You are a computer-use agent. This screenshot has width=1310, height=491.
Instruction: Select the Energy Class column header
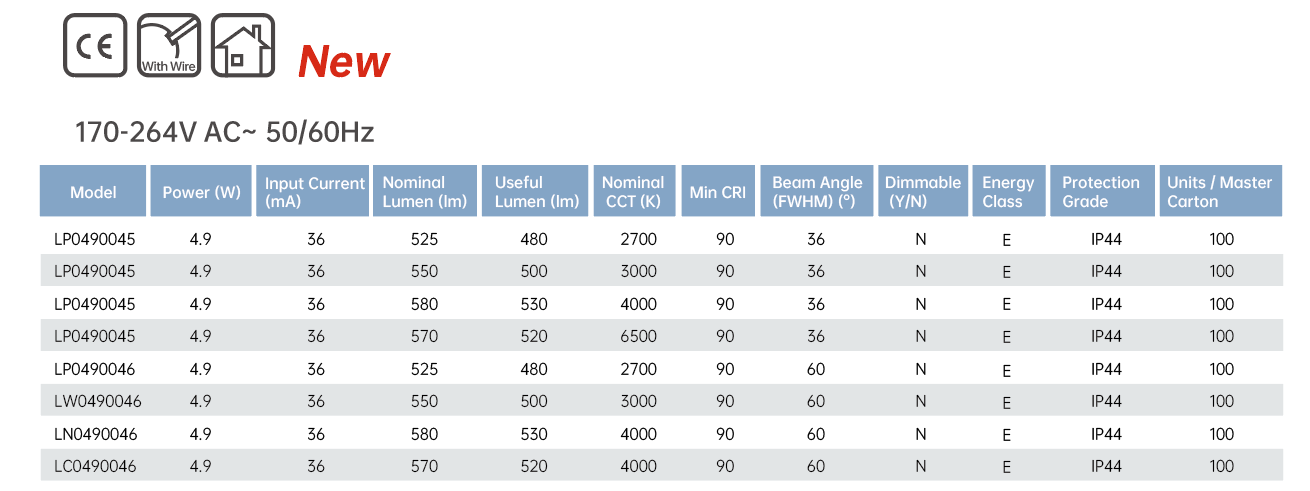1008,192
